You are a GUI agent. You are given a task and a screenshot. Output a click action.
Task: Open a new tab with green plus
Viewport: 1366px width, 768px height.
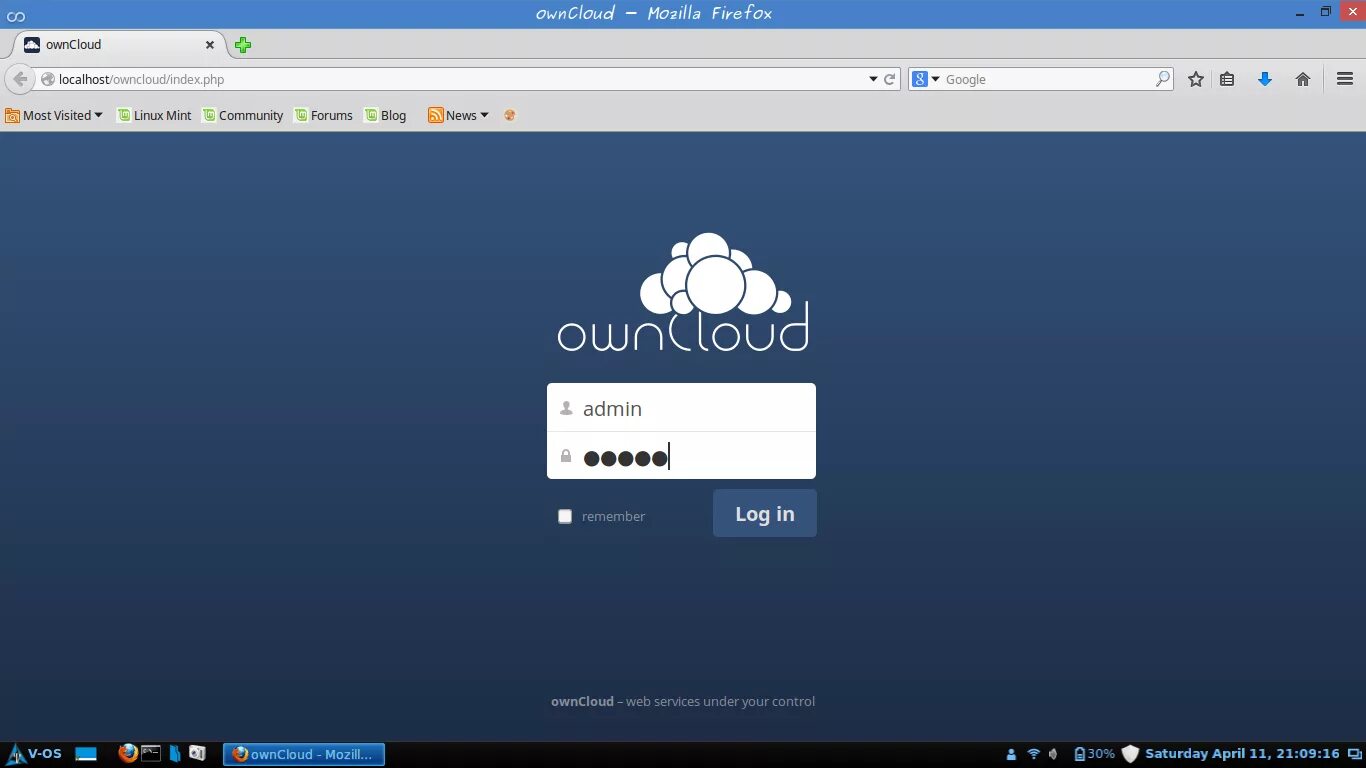(243, 45)
